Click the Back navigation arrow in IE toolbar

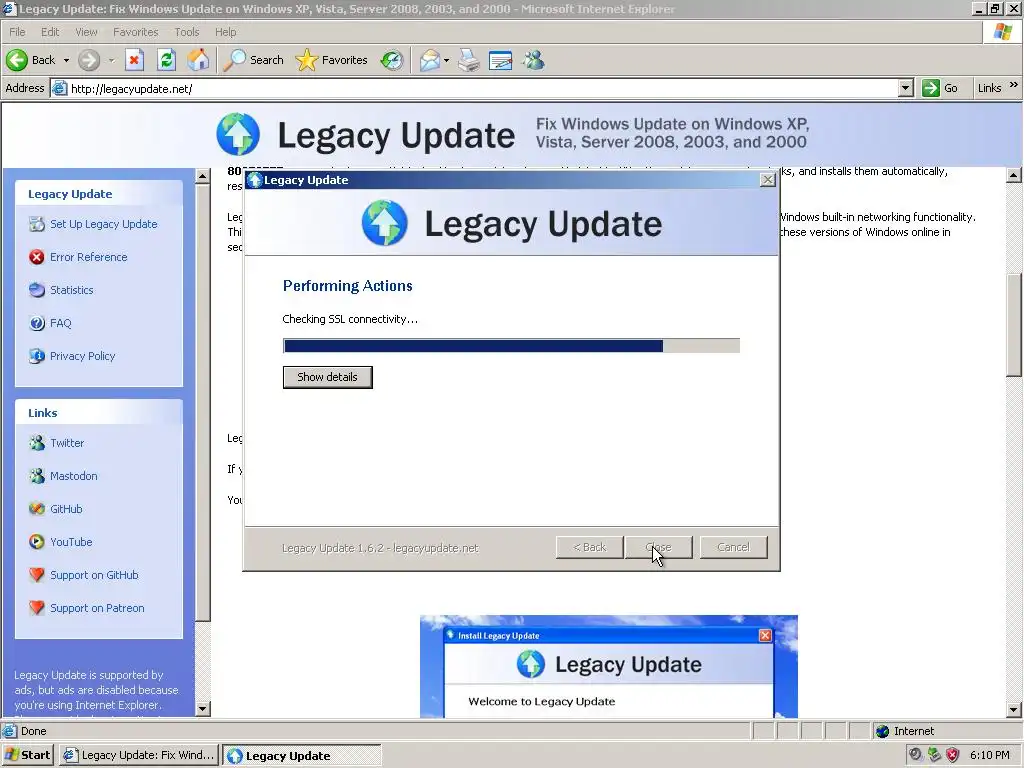[x=17, y=60]
